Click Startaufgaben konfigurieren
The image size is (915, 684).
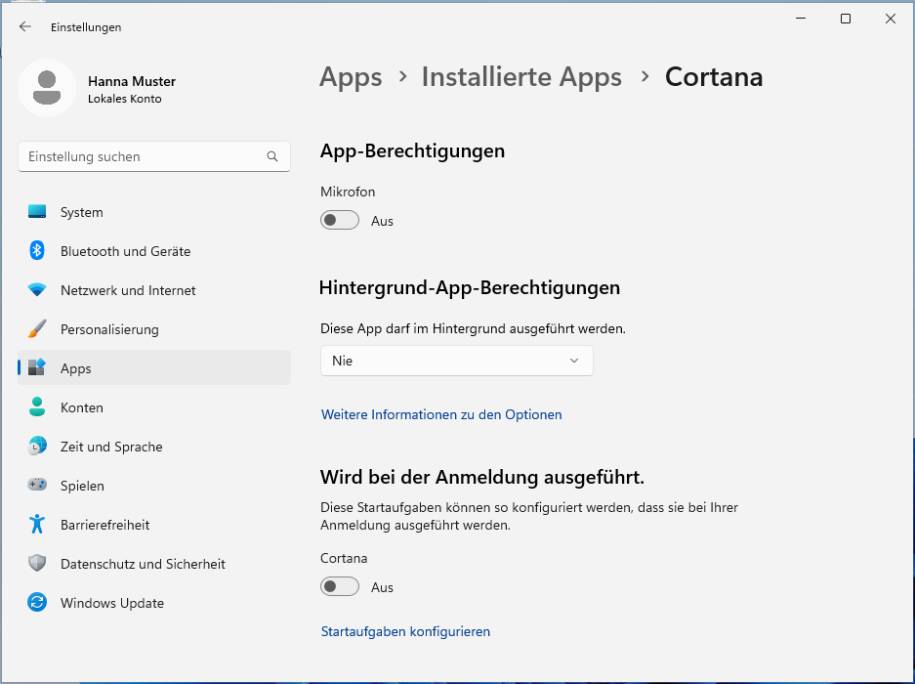point(404,631)
